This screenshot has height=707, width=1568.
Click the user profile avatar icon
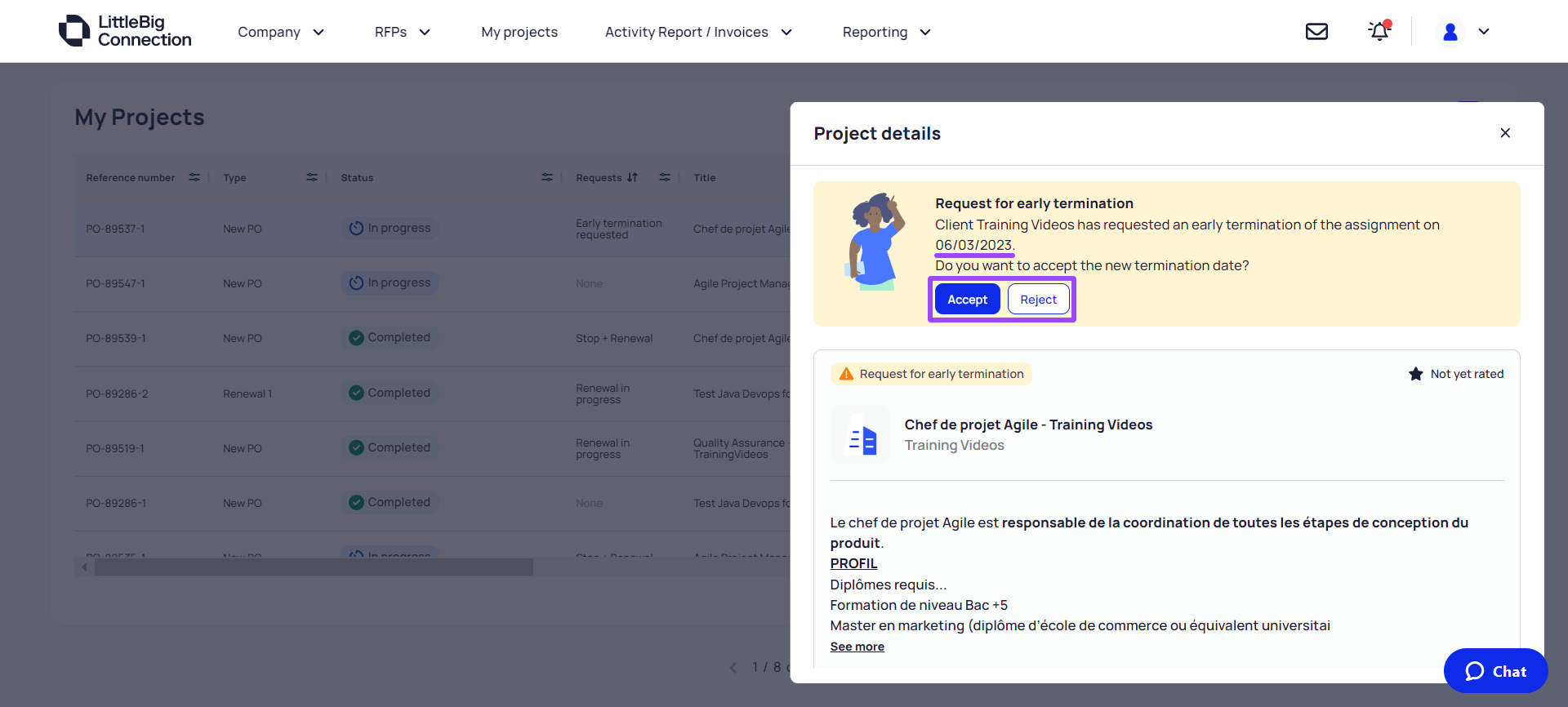coord(1450,32)
